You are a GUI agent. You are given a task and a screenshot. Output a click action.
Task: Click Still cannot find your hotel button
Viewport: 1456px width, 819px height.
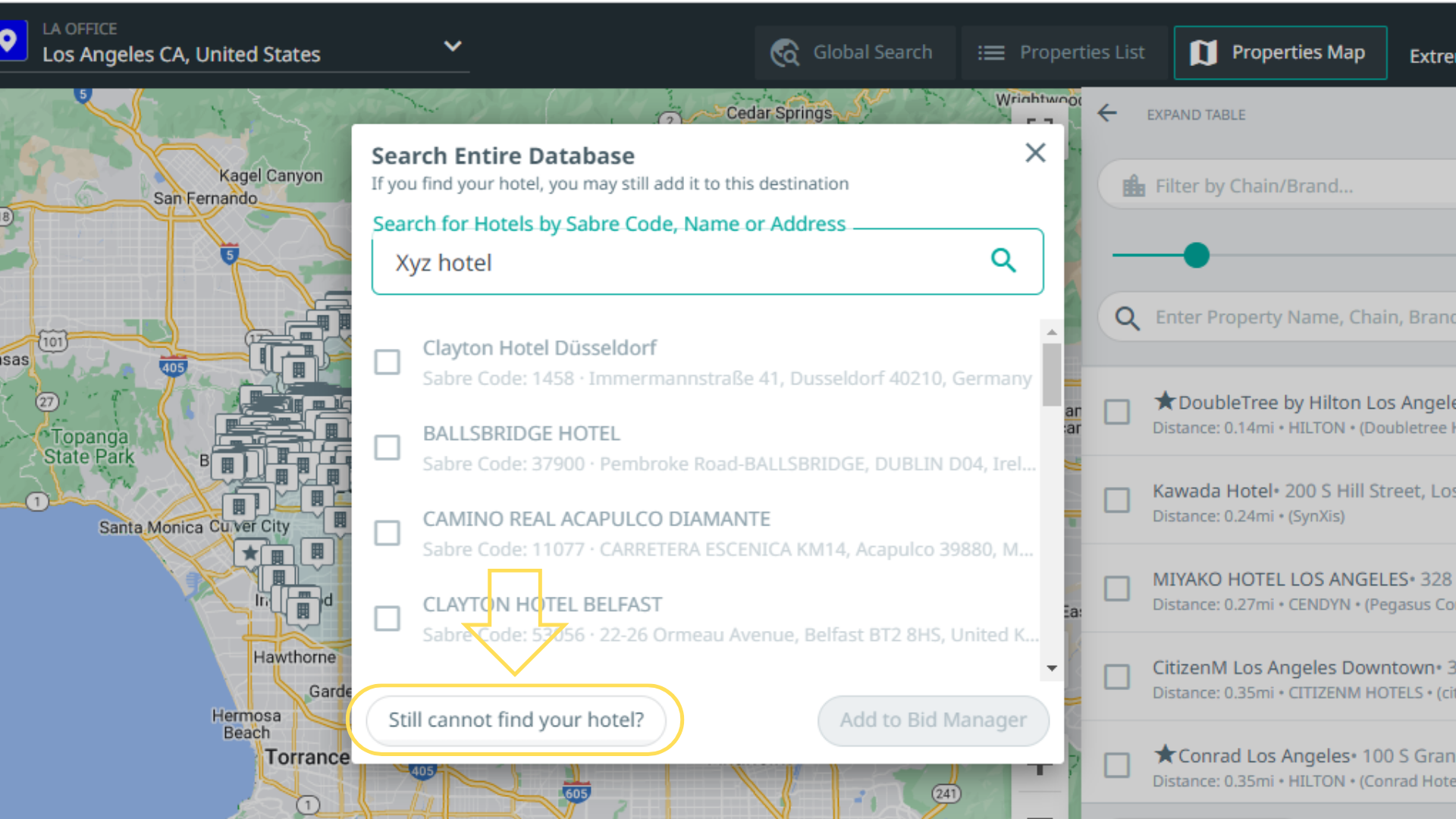[516, 720]
